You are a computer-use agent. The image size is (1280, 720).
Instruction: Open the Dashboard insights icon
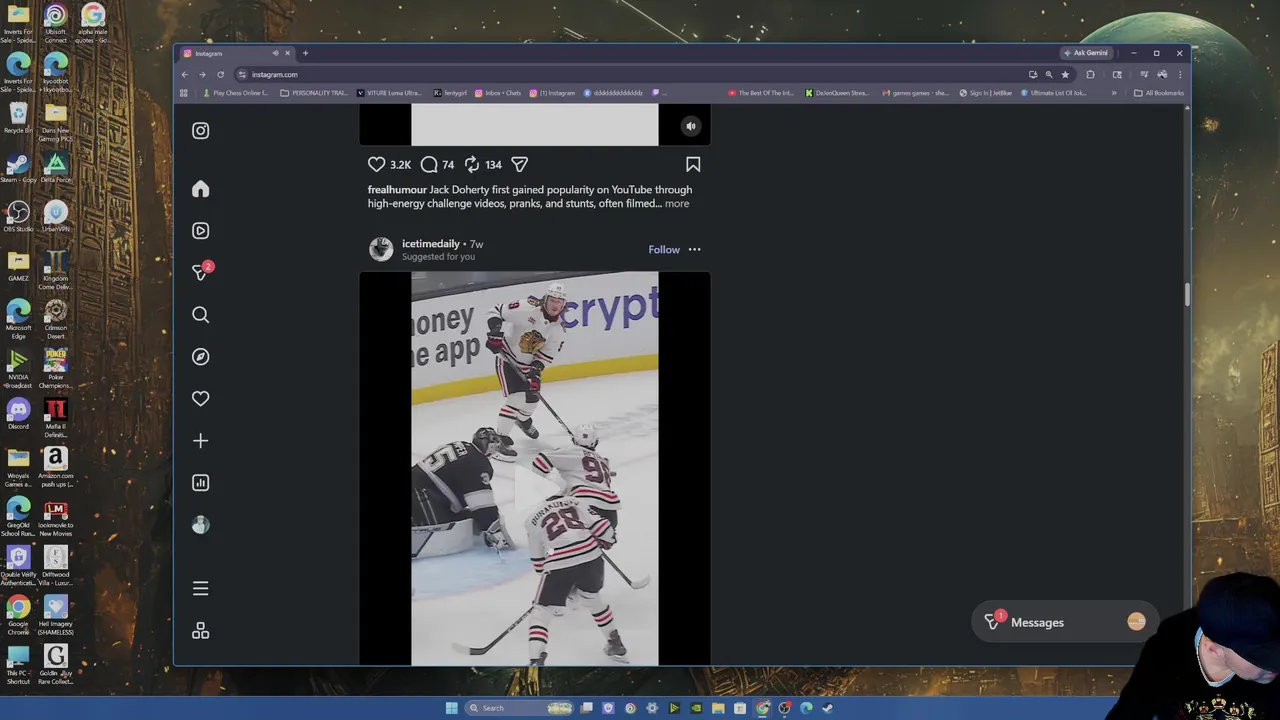[200, 483]
